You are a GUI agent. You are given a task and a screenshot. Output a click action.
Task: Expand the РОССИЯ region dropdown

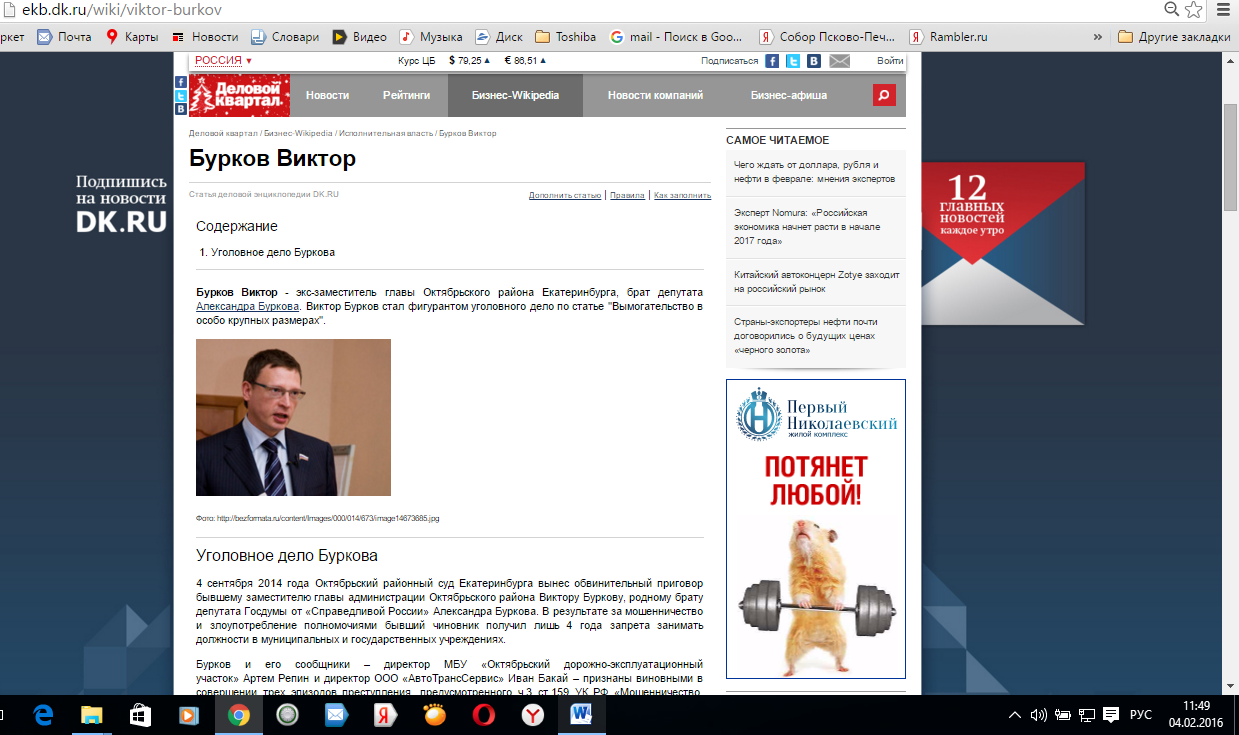[x=223, y=61]
